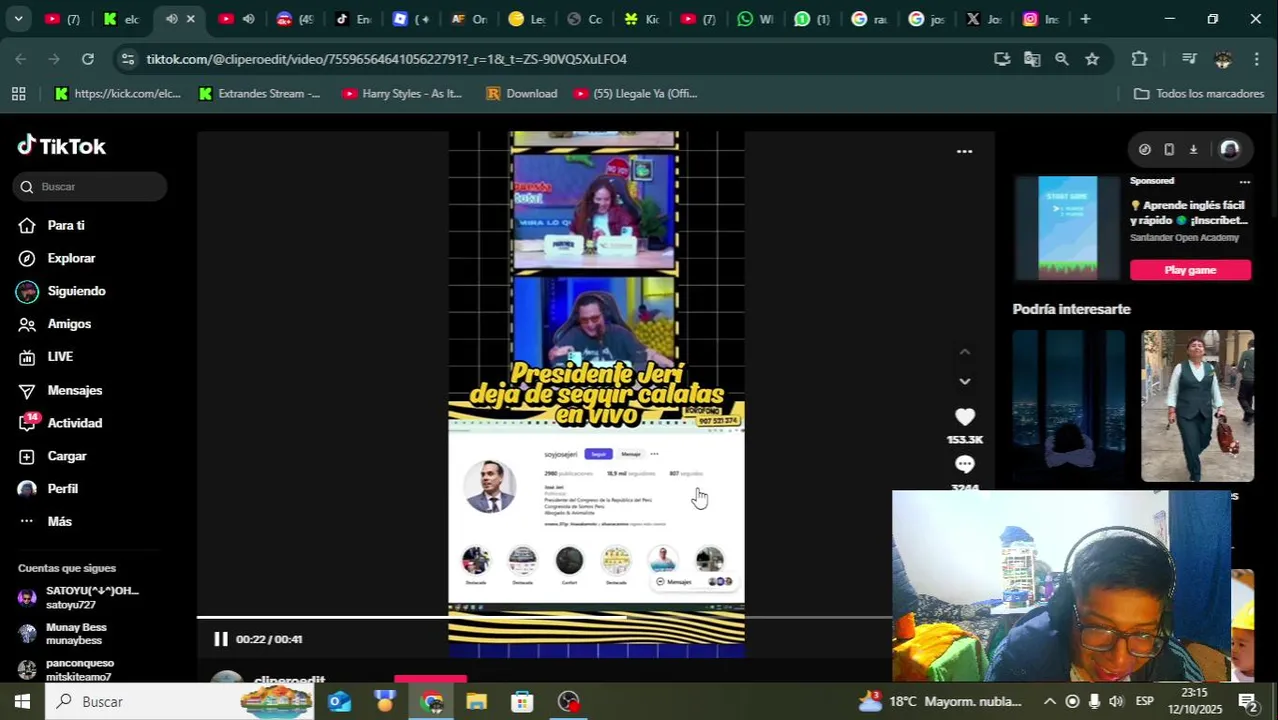
Task: Go to the Siguiendo feed
Action: [x=76, y=291]
